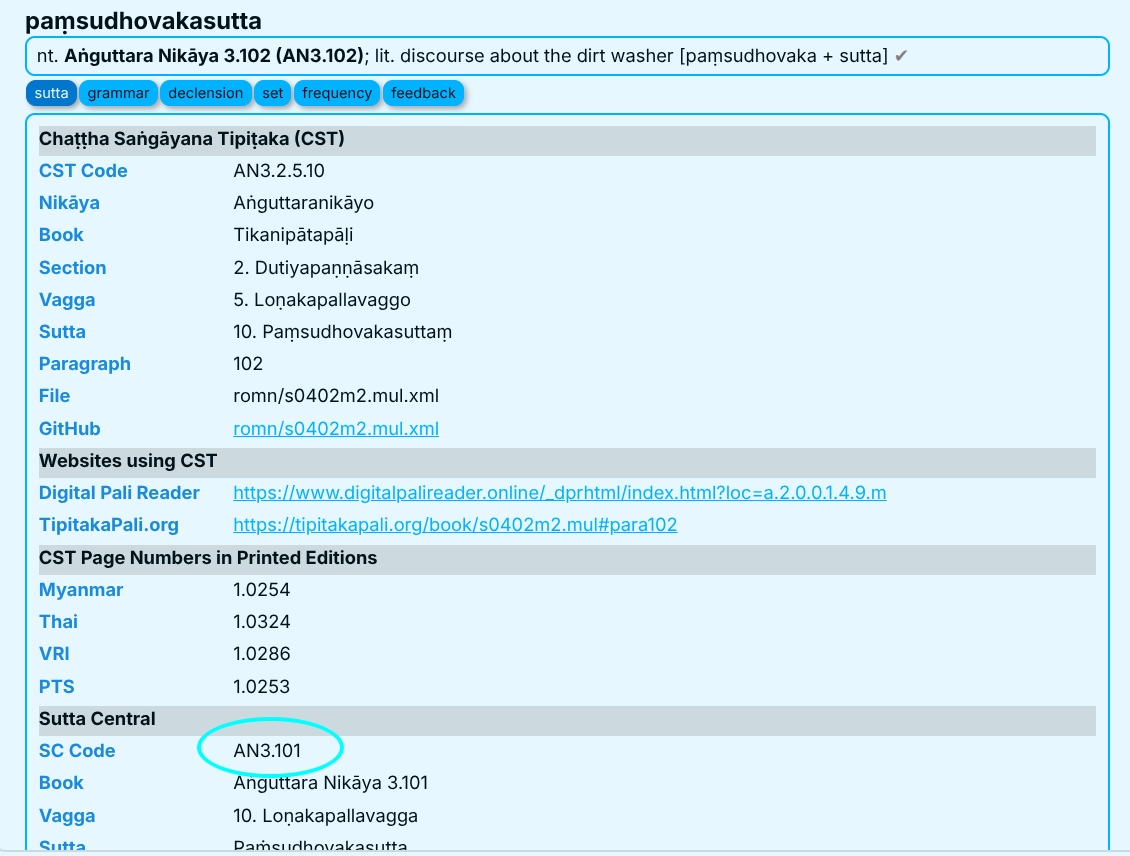Screen dimensions: 1130x856
Task: Click the Sutta Central section header
Action: pyautogui.click(x=97, y=719)
